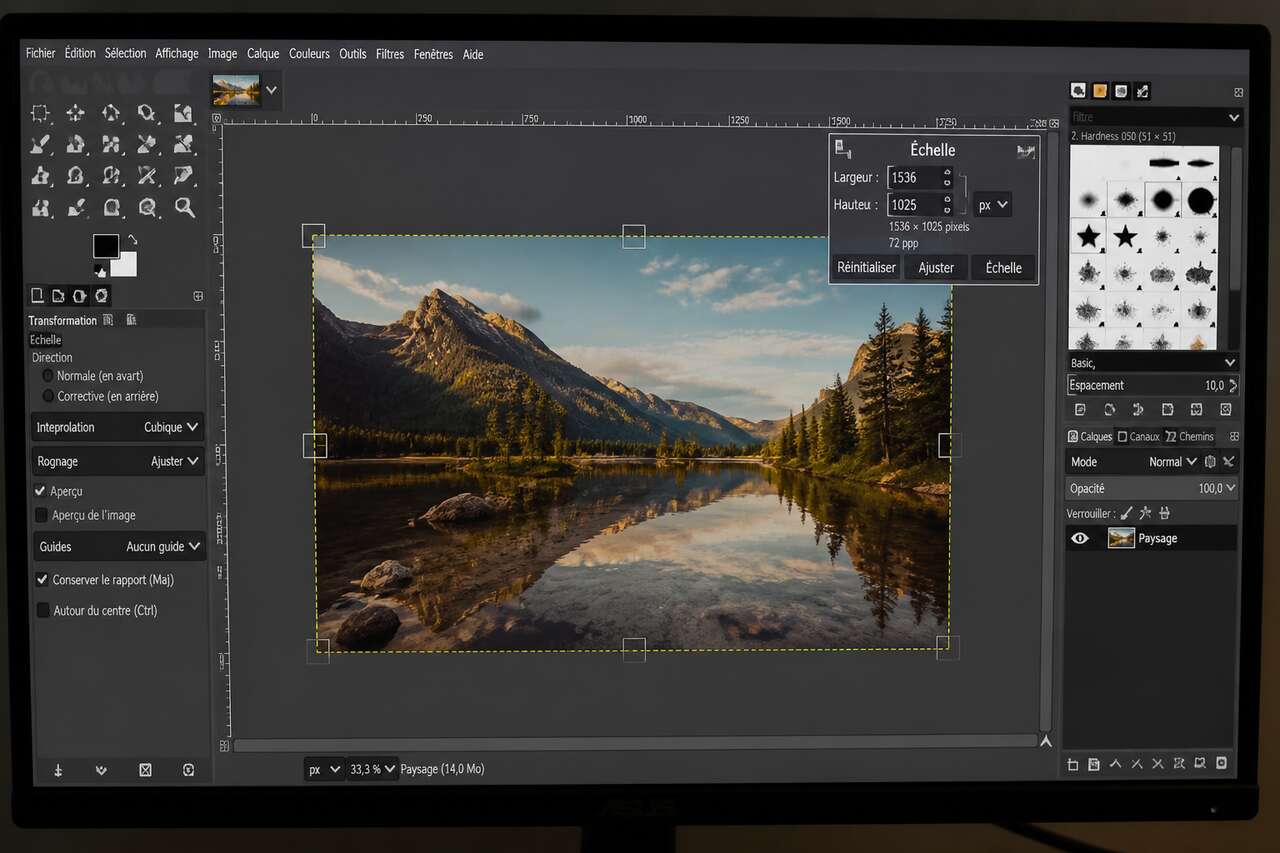Switch to the Chemins tab
This screenshot has width=1280, height=853.
pyautogui.click(x=1189, y=437)
